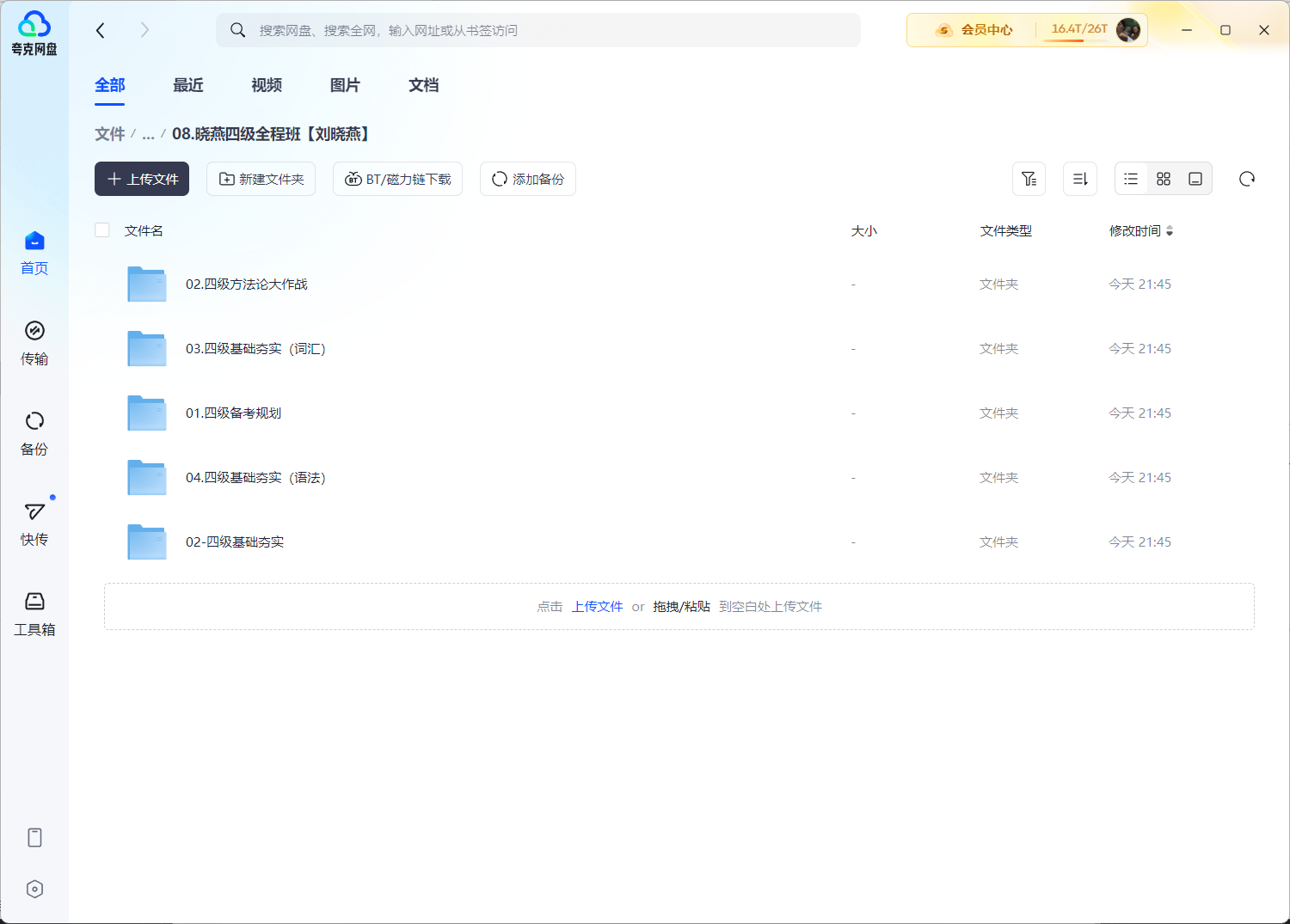
Task: Switch to large preview view
Action: click(x=1195, y=179)
